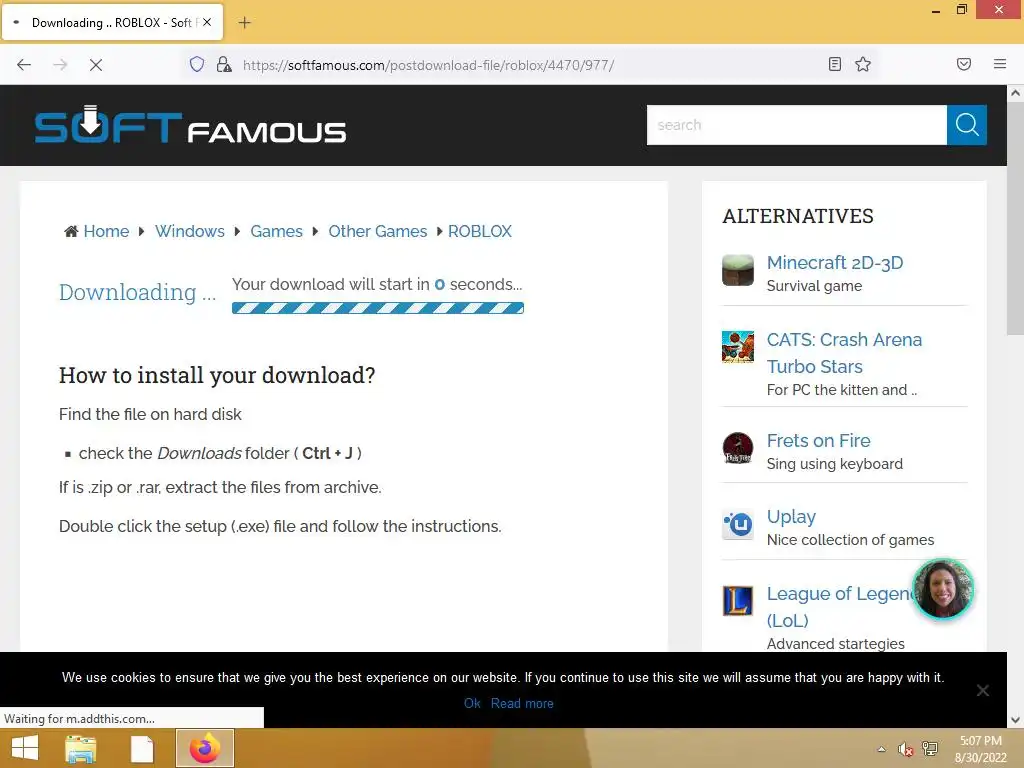
Task: Click the scrollbar up arrow
Action: [1015, 93]
